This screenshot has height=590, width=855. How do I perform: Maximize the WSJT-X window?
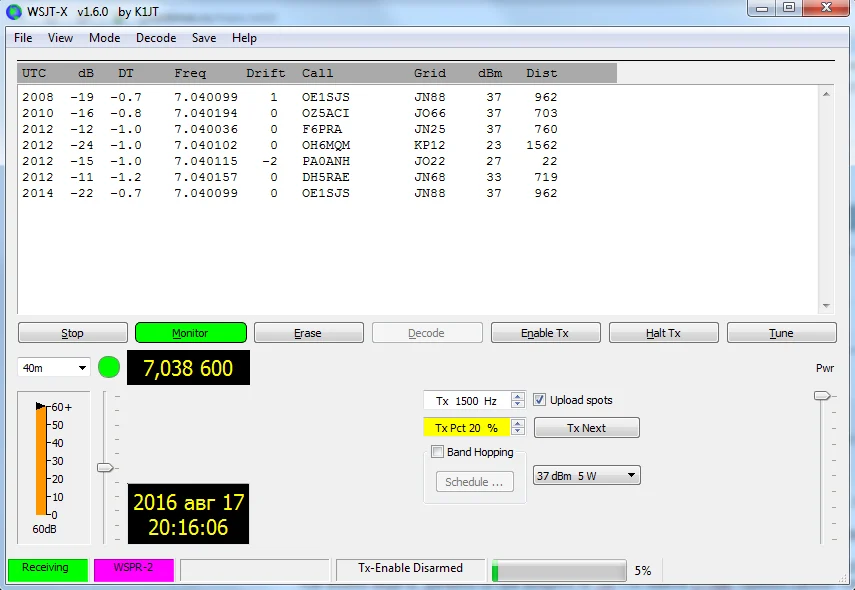coord(788,8)
